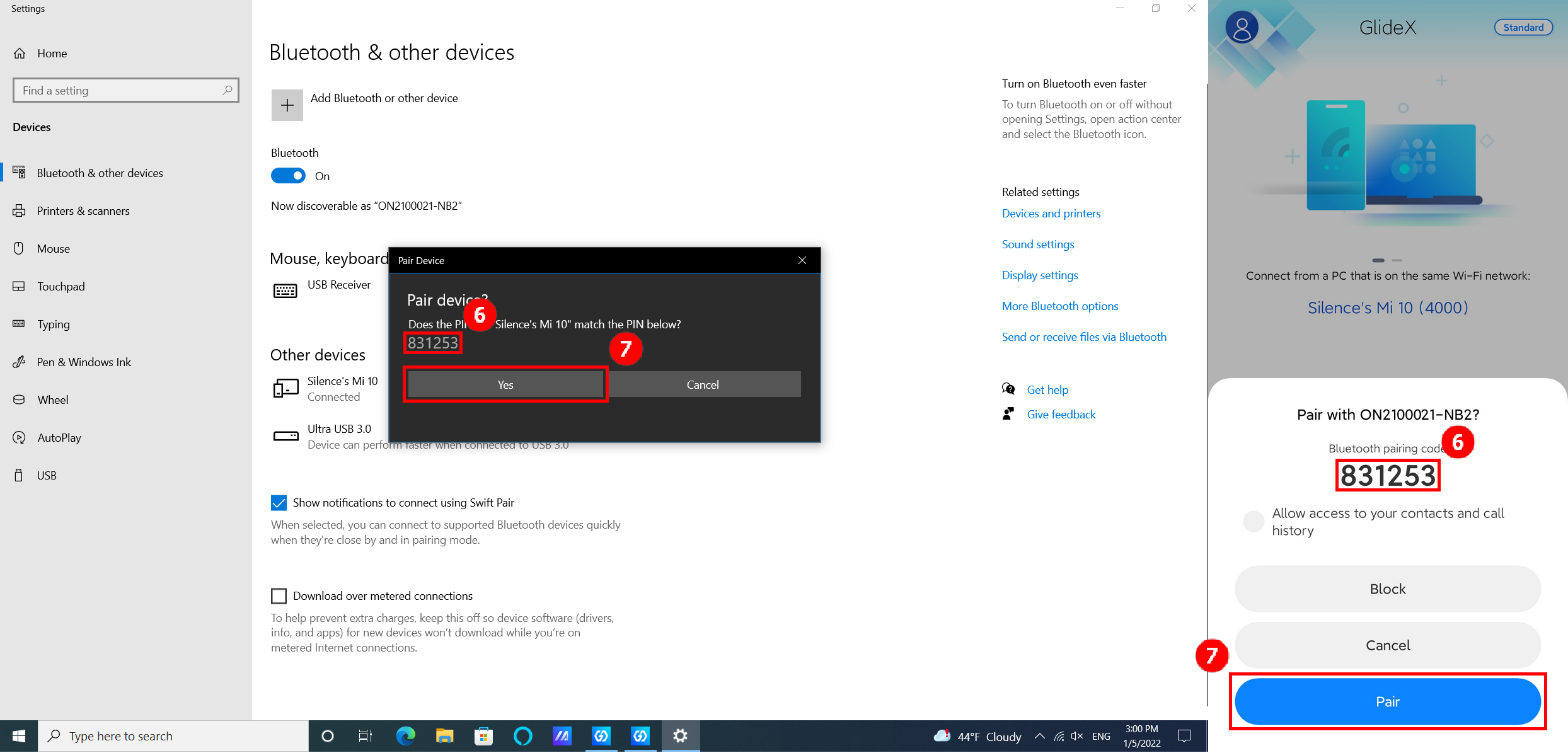Launch Microsoft Edge from the taskbar
Screen dimensions: 1568x753
click(406, 736)
